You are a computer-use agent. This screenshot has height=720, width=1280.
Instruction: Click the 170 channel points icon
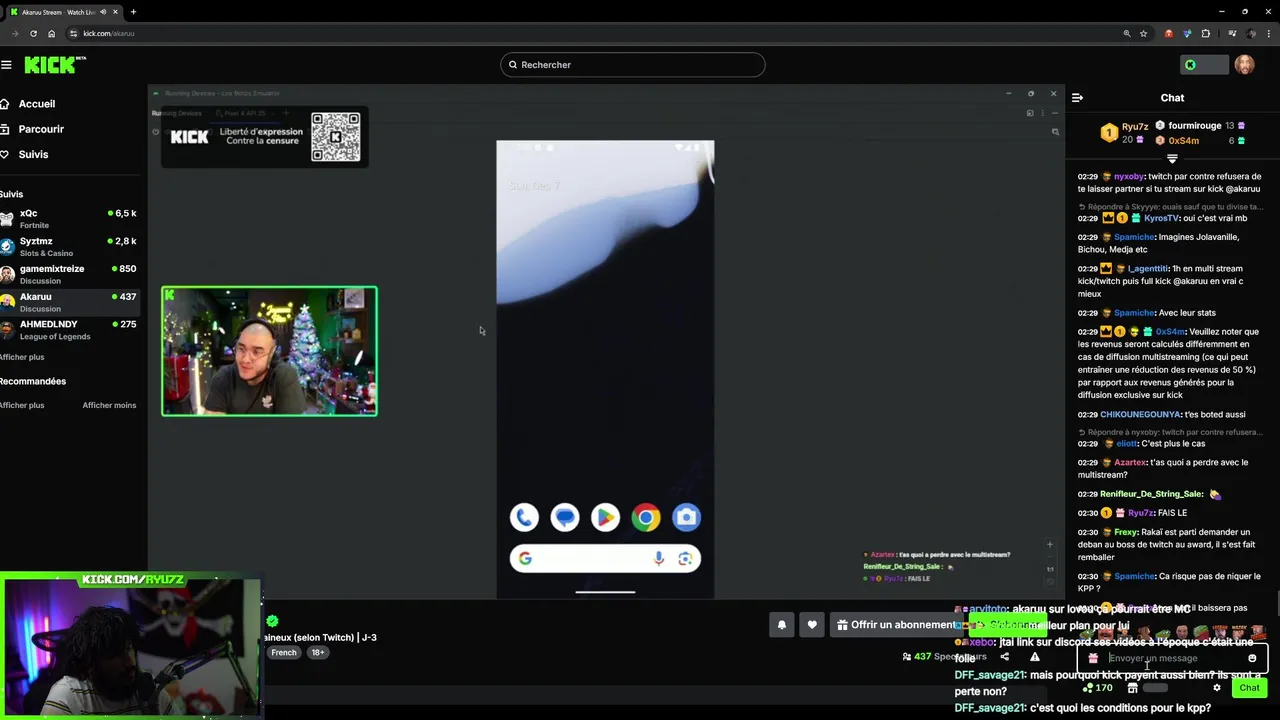click(1098, 688)
